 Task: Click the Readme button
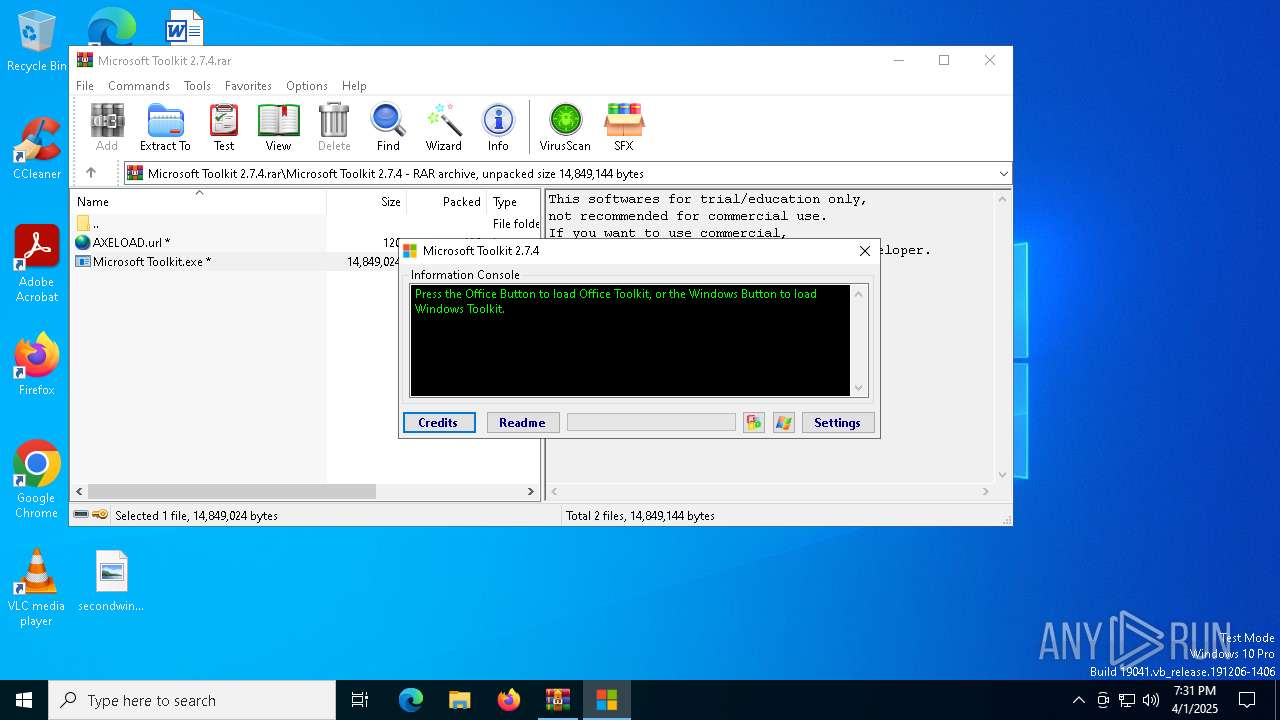pyautogui.click(x=523, y=423)
